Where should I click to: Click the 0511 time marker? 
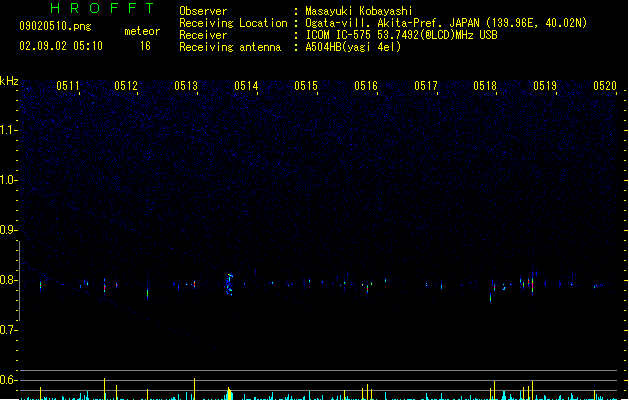68,86
